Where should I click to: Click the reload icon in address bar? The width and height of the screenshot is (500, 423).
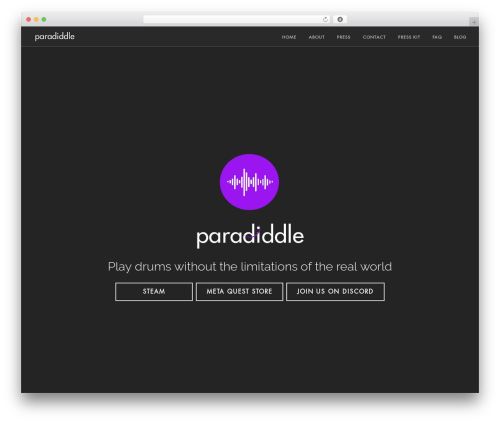[x=325, y=19]
